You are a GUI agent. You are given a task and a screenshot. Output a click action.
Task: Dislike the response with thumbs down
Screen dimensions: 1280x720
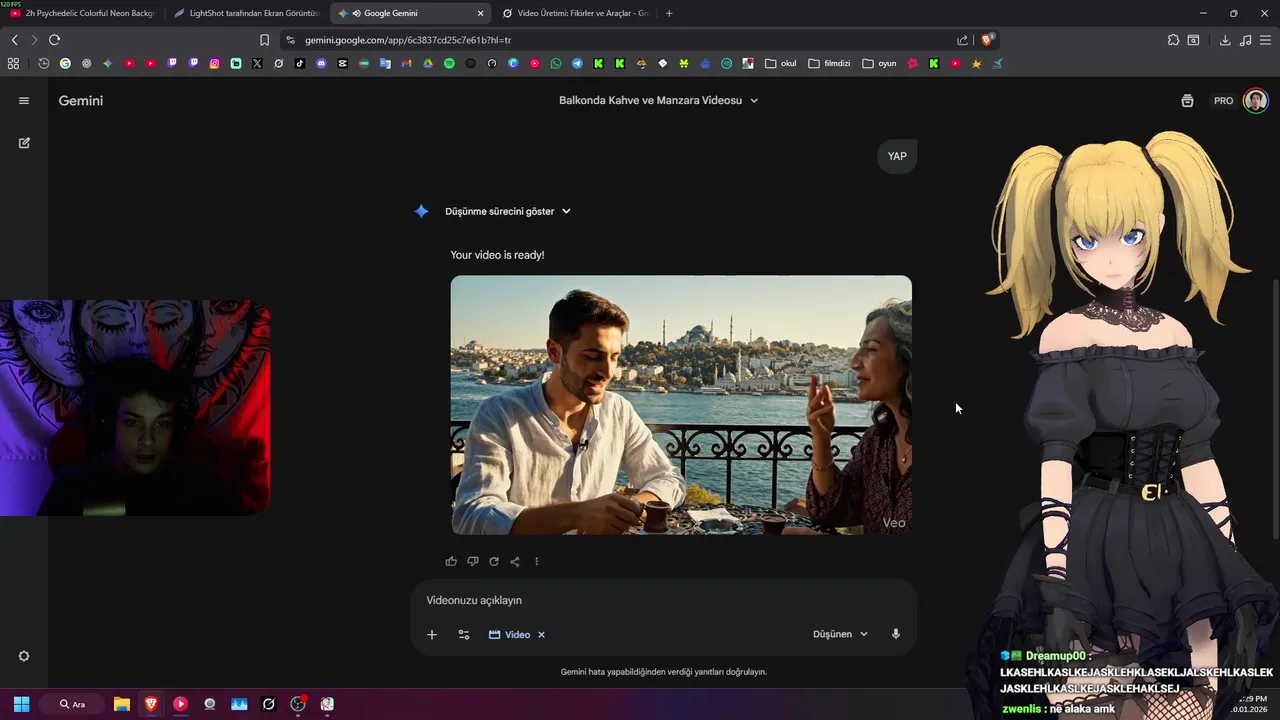point(472,562)
